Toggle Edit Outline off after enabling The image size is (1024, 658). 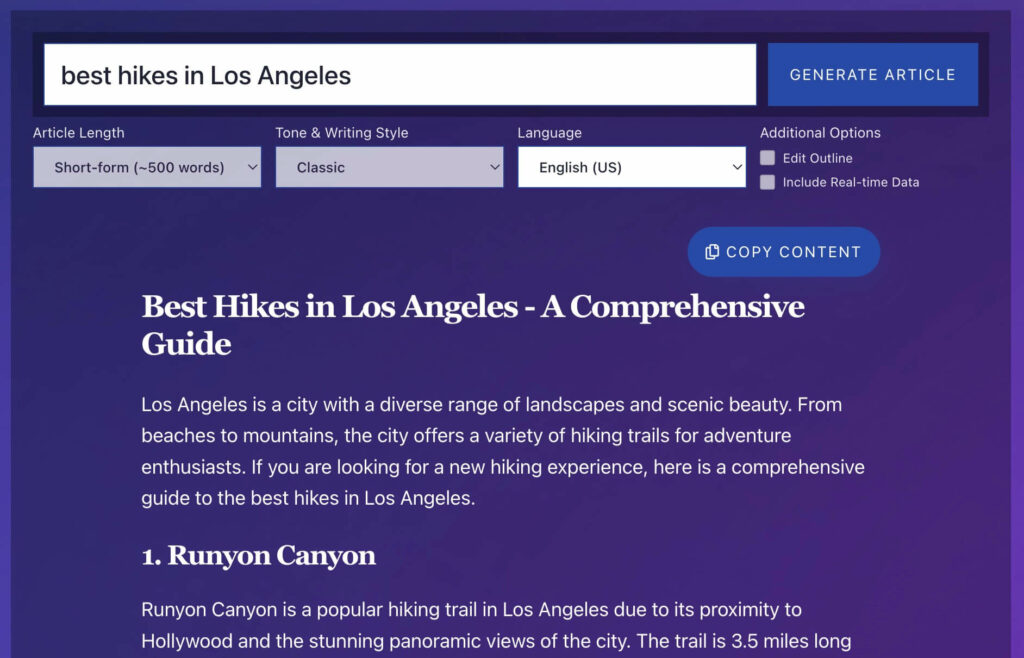[x=766, y=158]
